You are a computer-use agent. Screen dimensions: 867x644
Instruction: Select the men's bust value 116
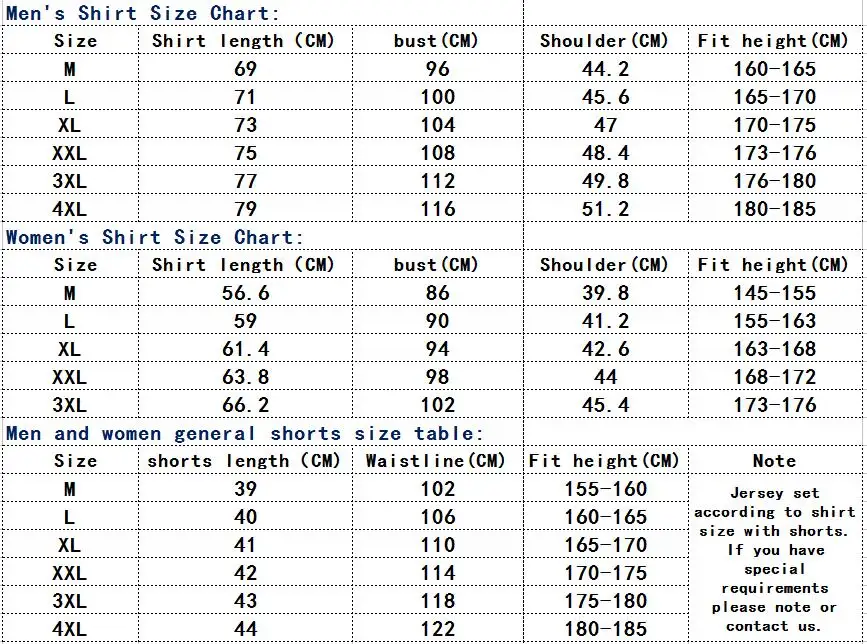[438, 209]
